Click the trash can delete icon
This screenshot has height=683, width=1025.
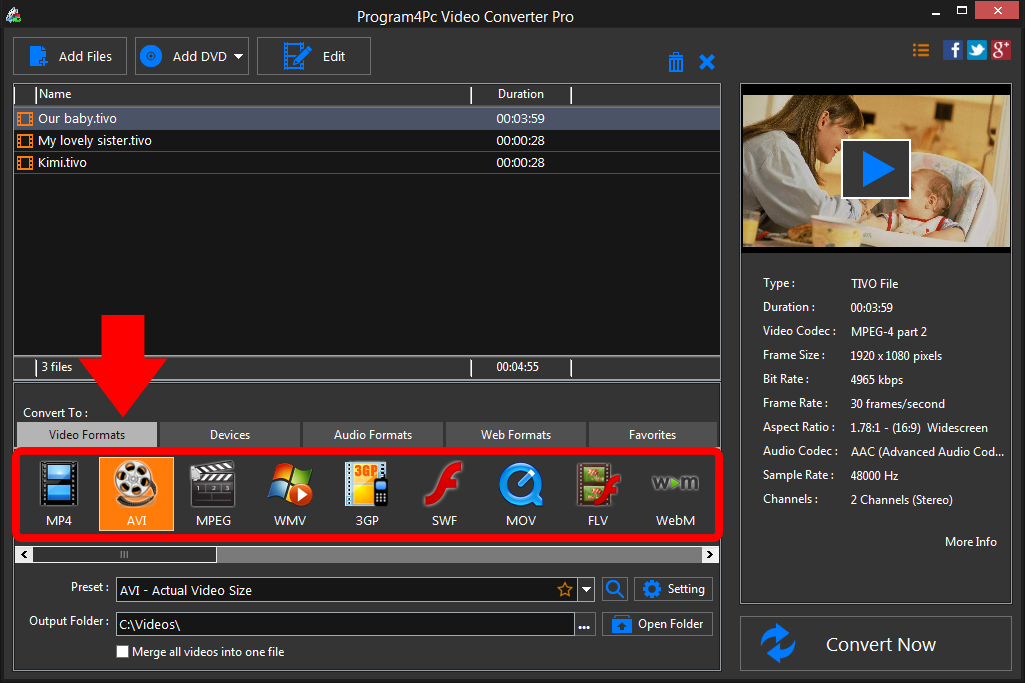(x=676, y=62)
